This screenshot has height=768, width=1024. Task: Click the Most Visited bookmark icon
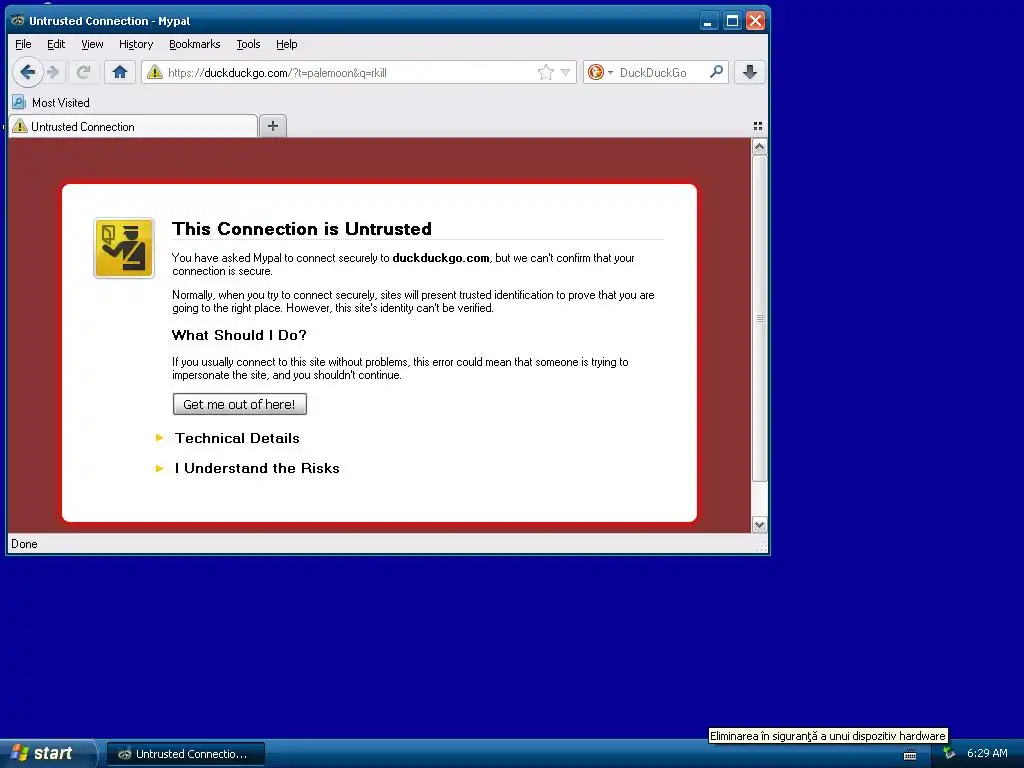pos(19,103)
